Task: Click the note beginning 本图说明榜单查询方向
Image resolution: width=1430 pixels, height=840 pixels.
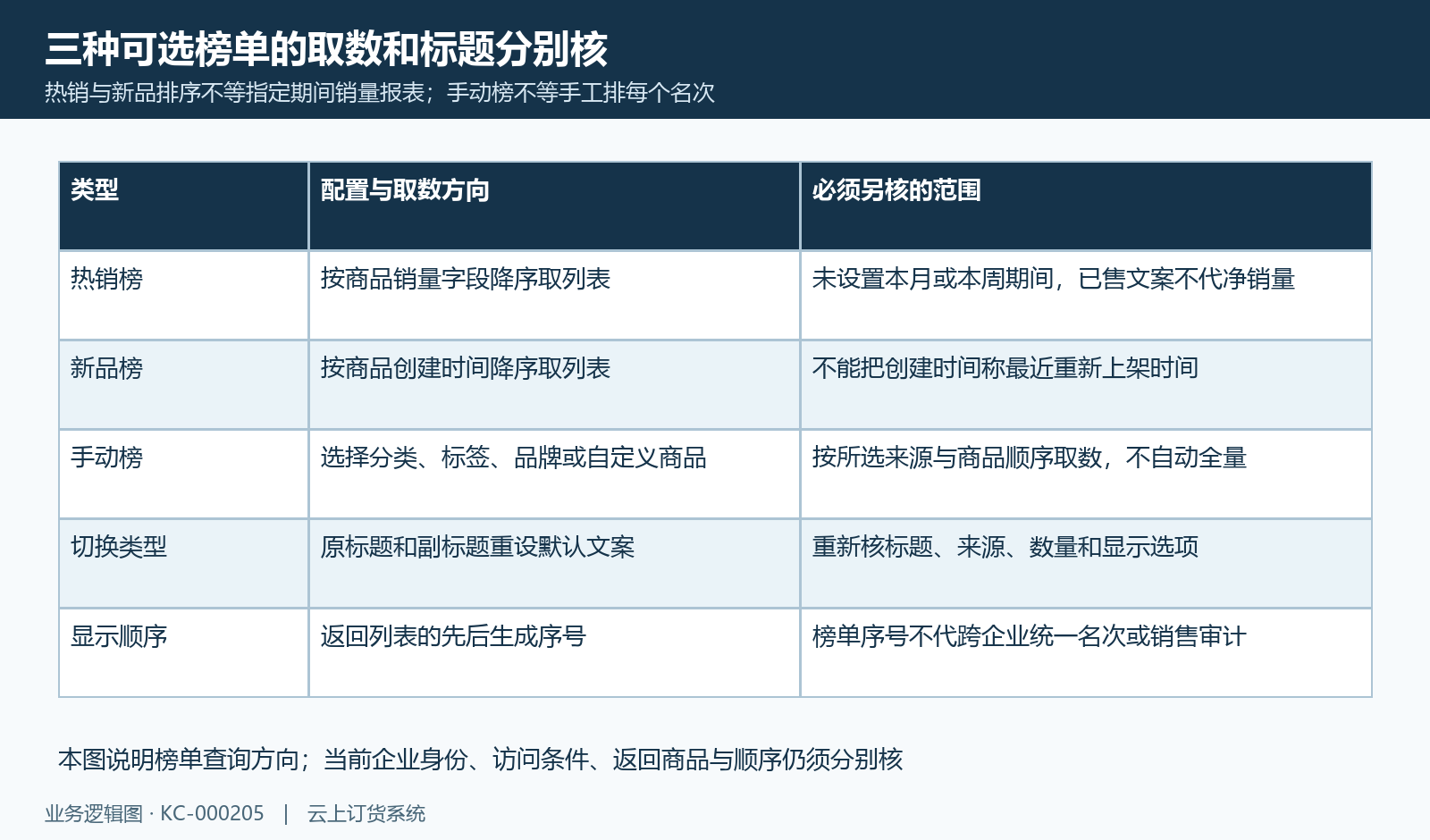Action: pyautogui.click(x=481, y=760)
